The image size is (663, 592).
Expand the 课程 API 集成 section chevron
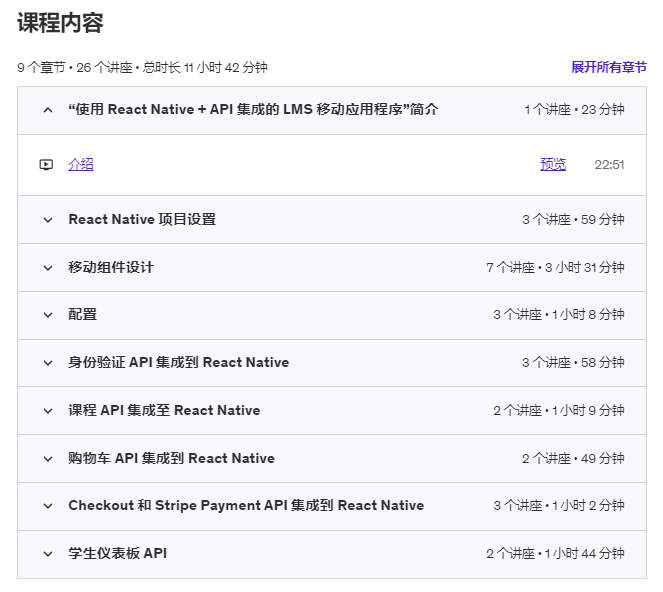48,411
